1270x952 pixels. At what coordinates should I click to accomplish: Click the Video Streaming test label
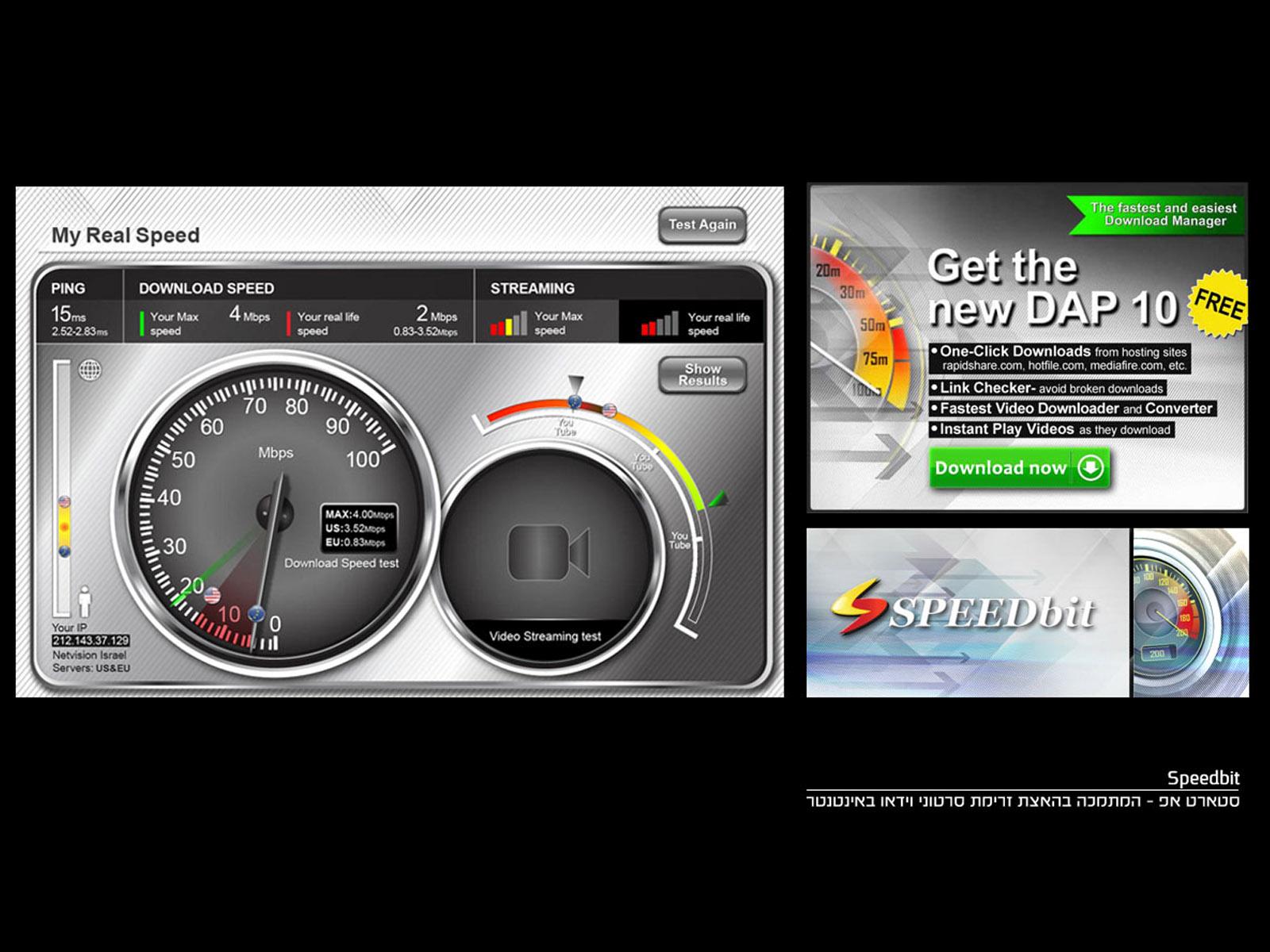545,636
